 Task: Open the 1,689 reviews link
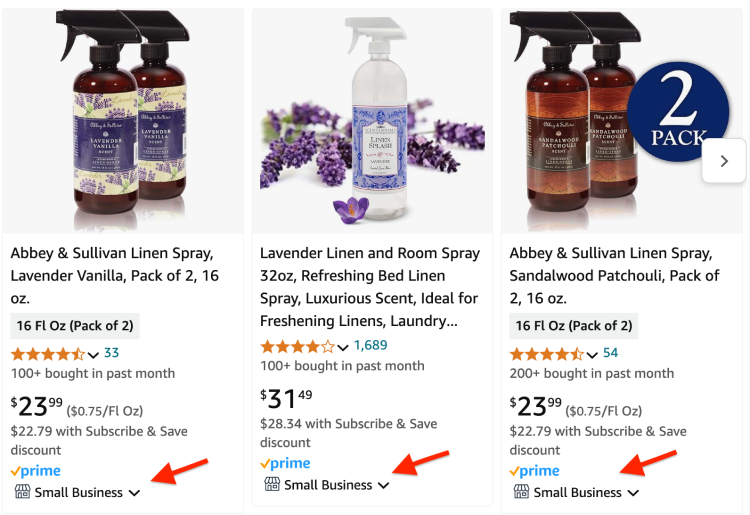[x=370, y=346]
